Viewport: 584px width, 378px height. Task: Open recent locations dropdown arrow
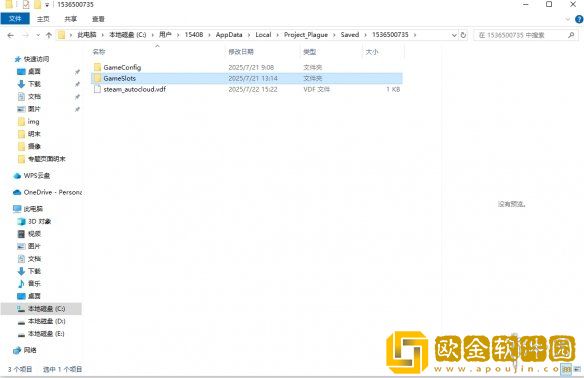pyautogui.click(x=38, y=35)
